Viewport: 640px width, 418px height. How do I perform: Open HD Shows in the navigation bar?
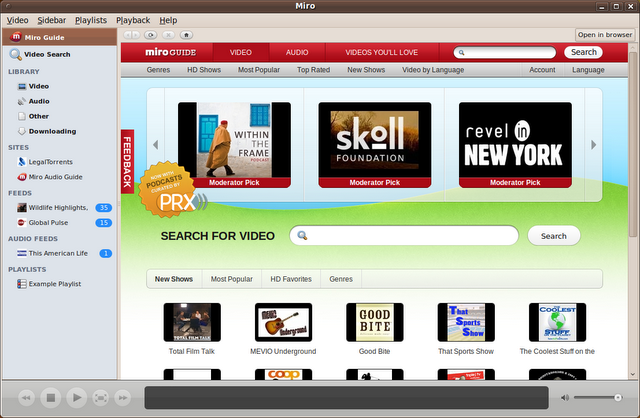click(204, 70)
